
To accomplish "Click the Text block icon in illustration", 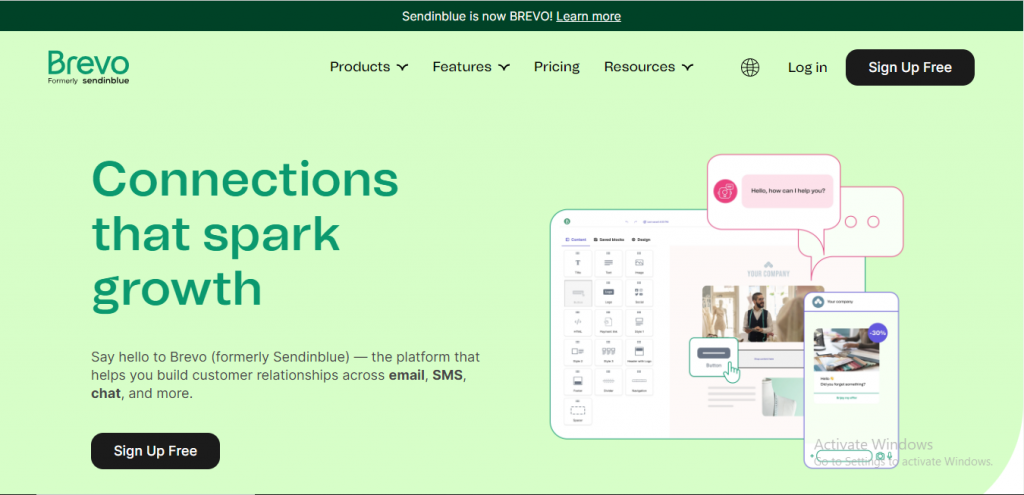I will (609, 263).
